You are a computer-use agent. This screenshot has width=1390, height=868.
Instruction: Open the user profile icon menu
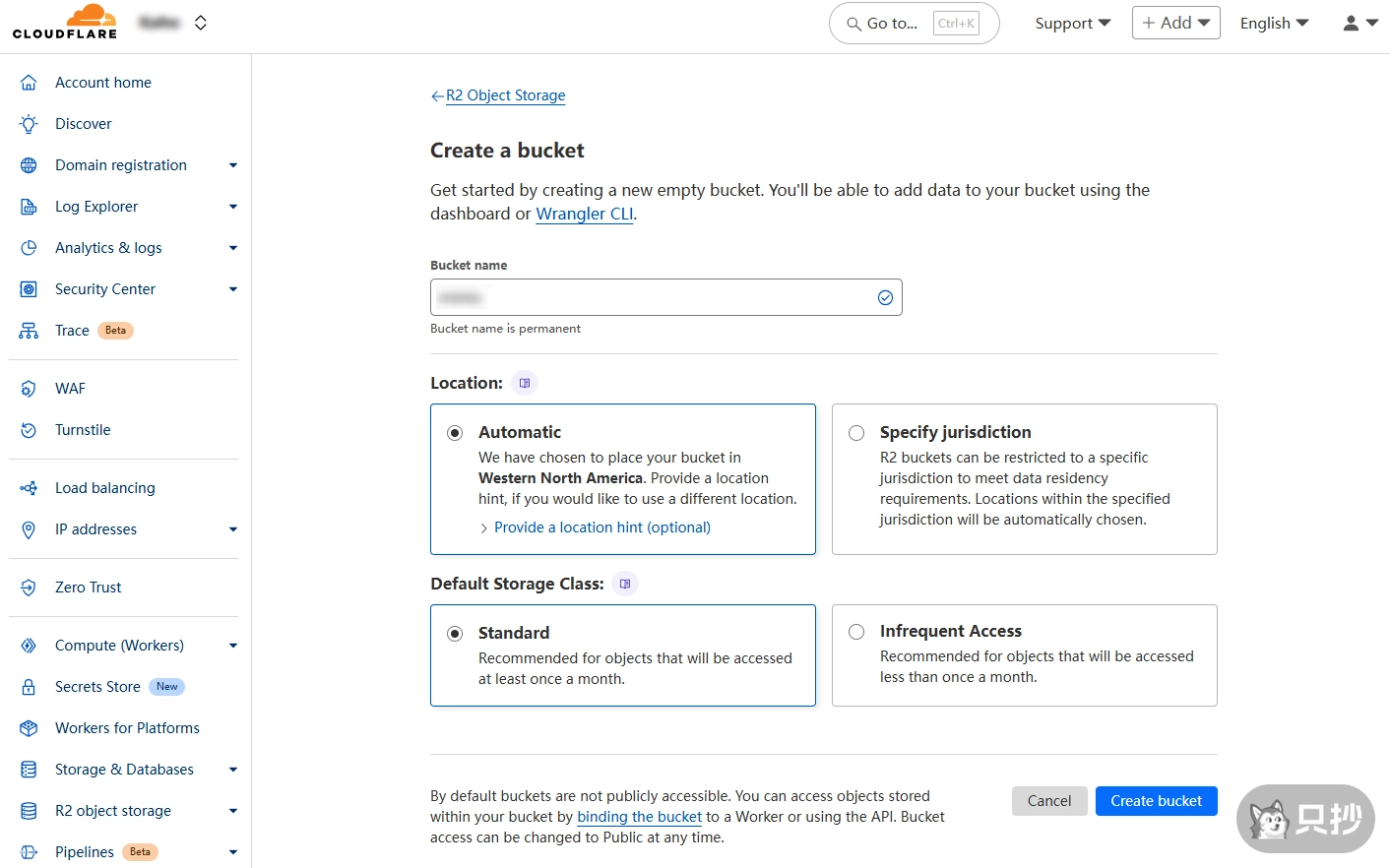click(x=1359, y=23)
